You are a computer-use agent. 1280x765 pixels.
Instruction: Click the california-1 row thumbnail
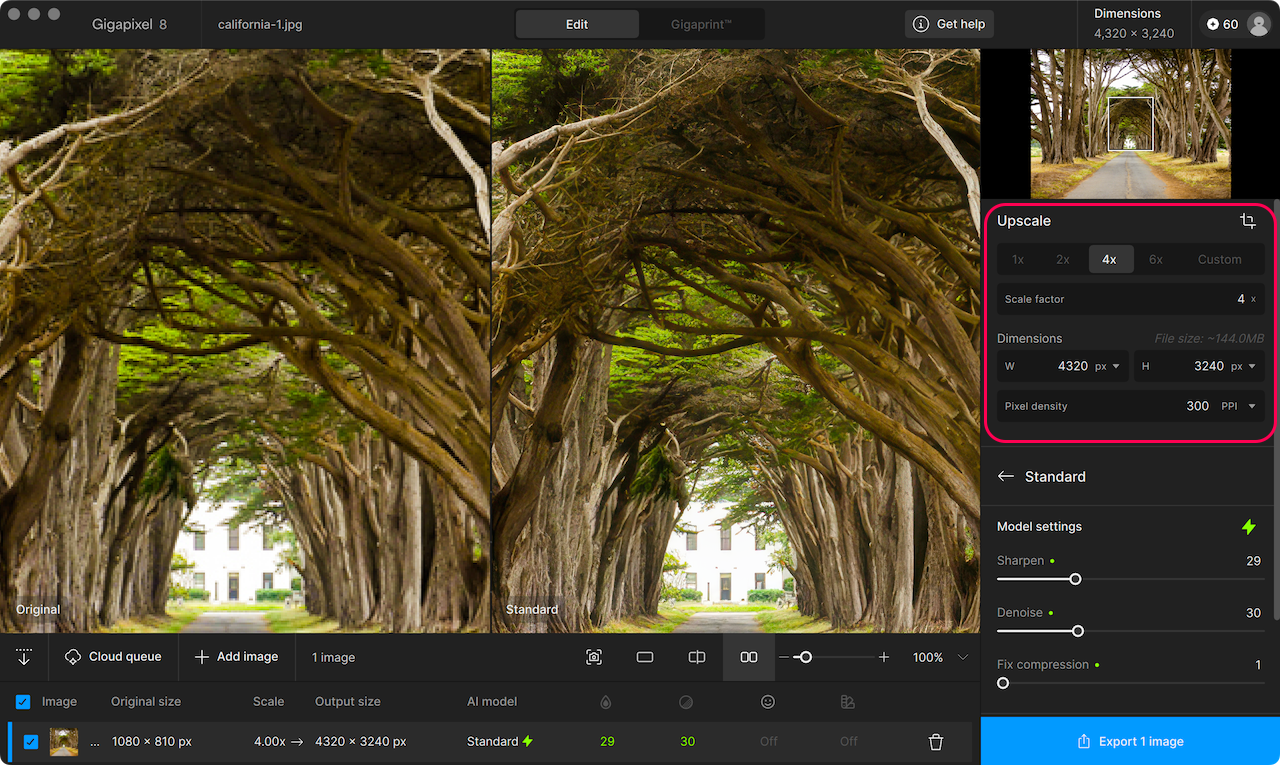click(64, 742)
